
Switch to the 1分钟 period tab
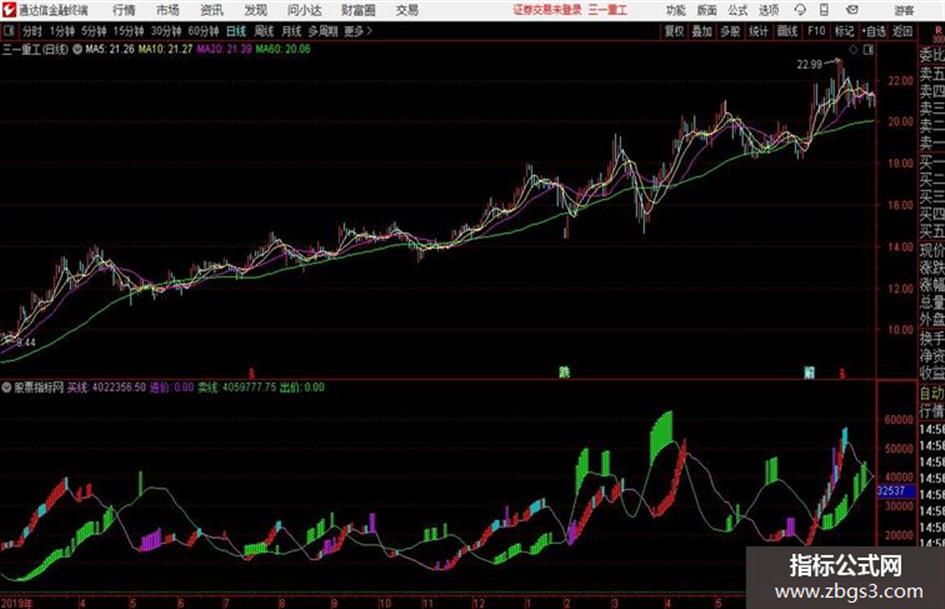(62, 31)
